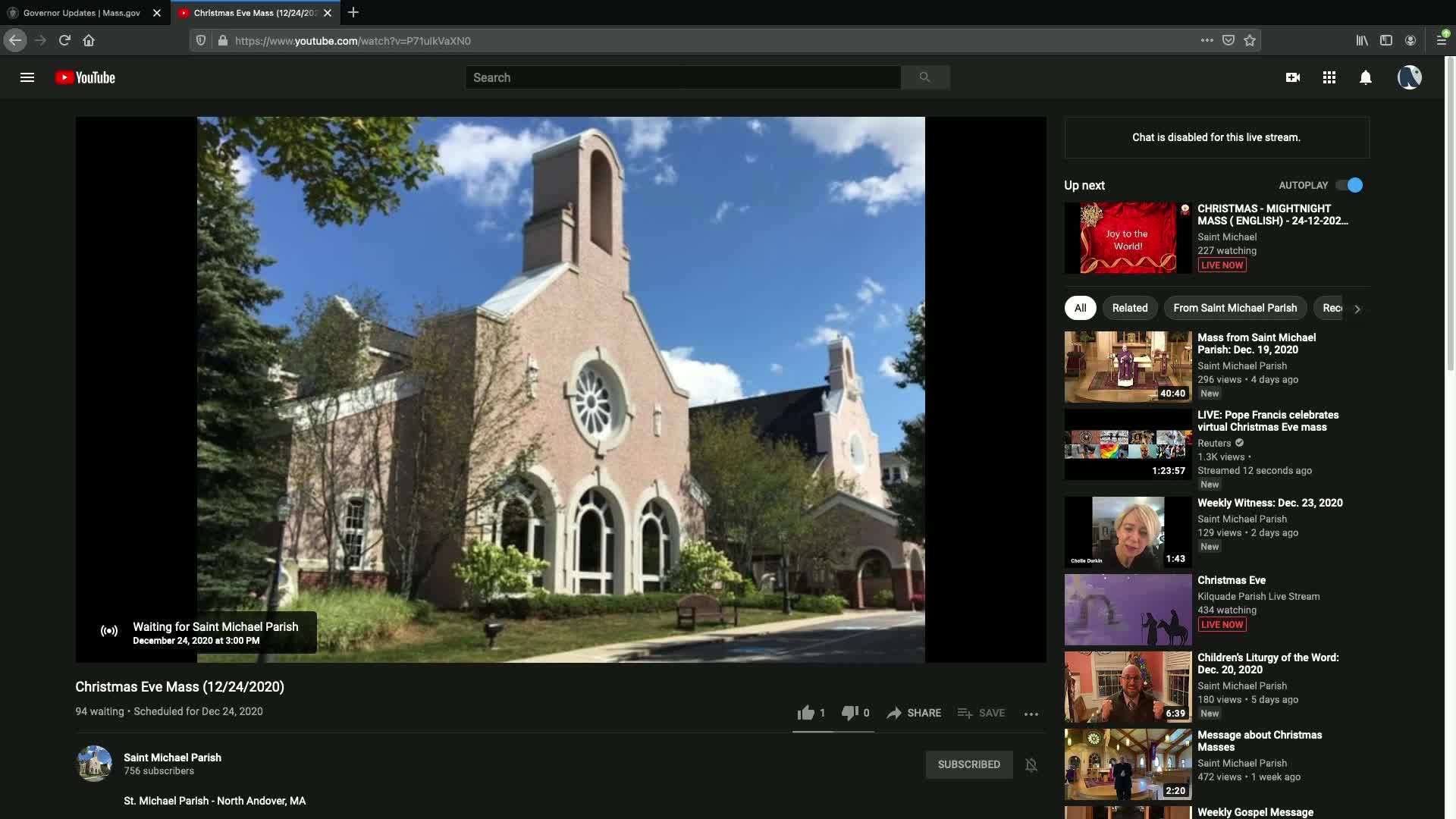Switch to Governor Updates Mass.gov tab
This screenshot has height=819, width=1456.
click(x=83, y=13)
